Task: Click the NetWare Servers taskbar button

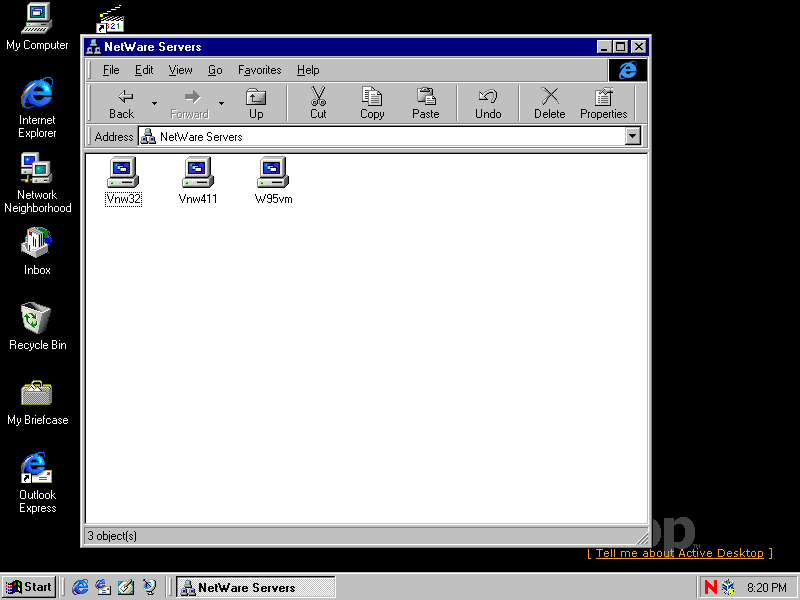Action: tap(256, 587)
